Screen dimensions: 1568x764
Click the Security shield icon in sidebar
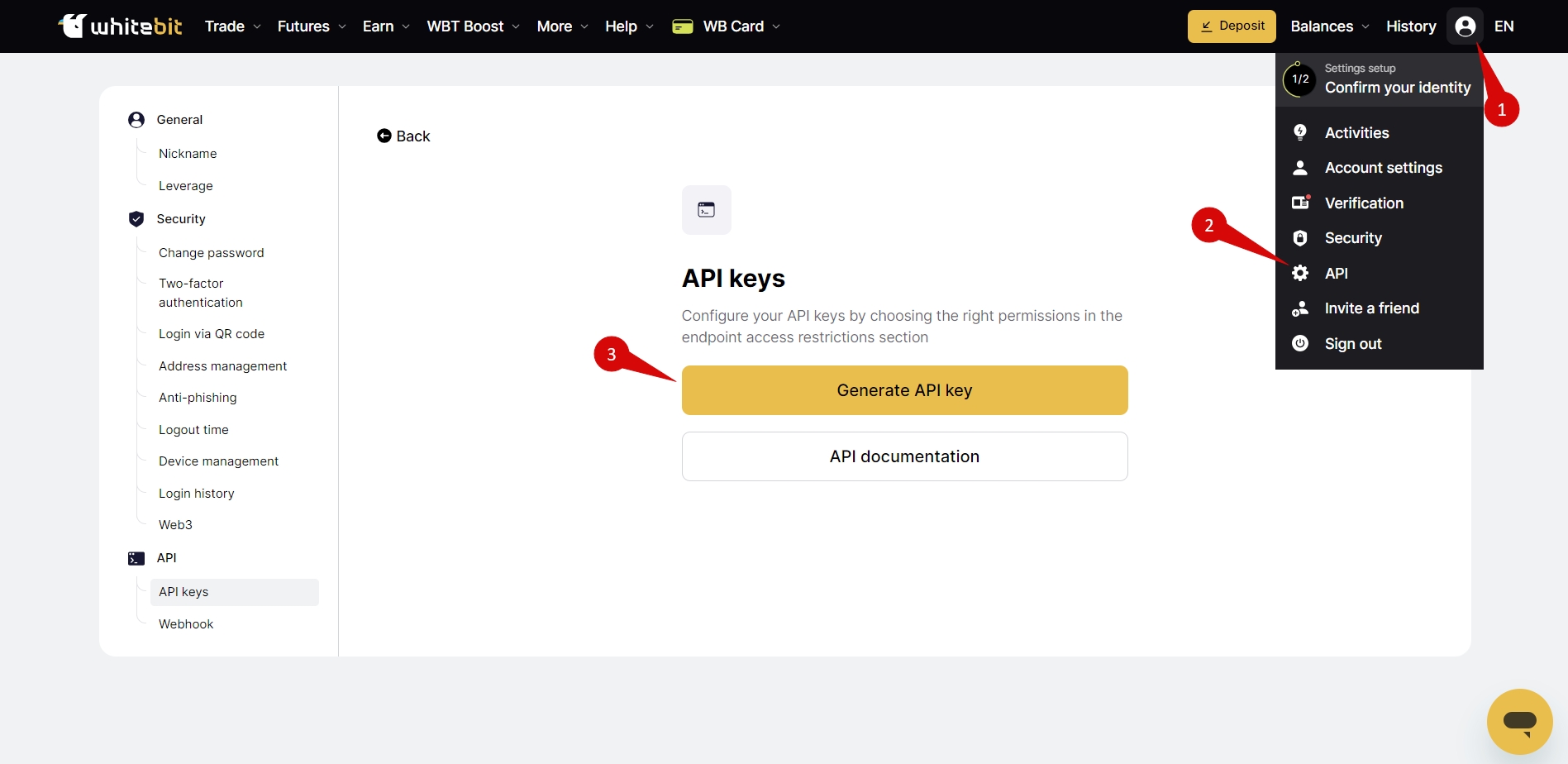click(x=136, y=219)
